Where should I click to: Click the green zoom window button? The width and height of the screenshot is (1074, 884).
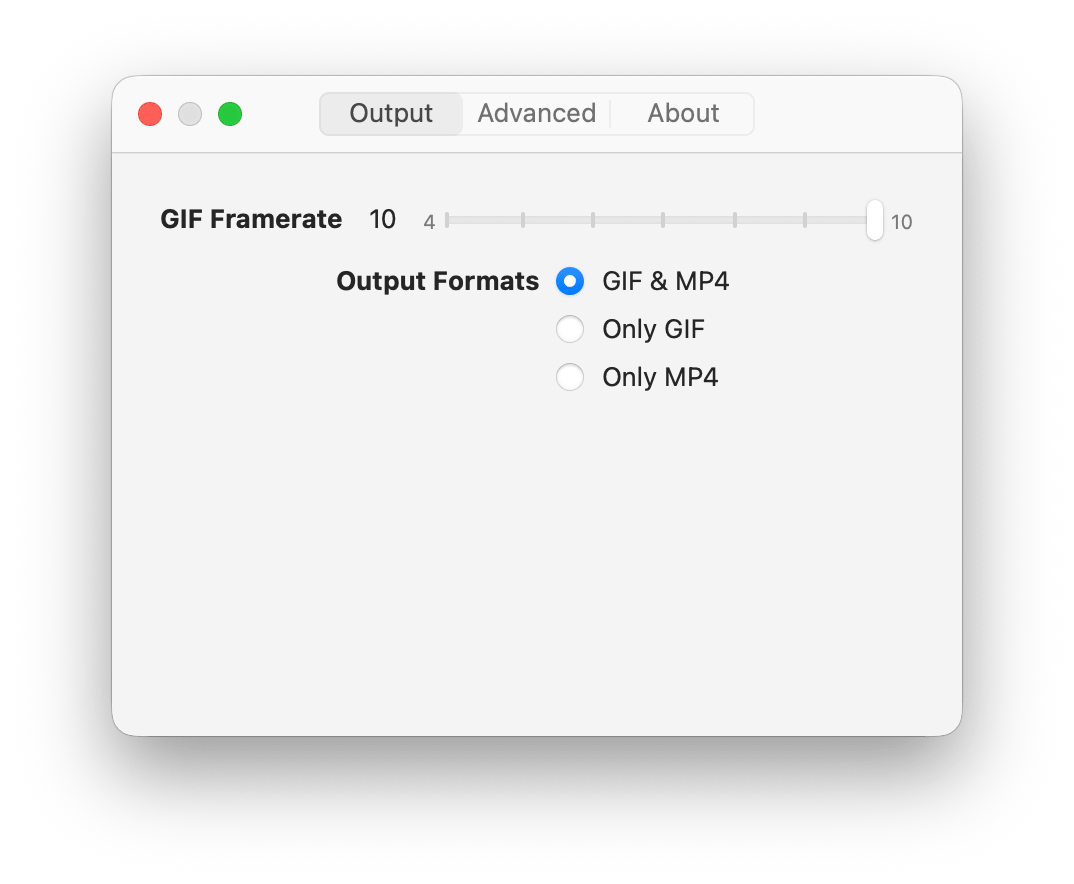coord(230,114)
